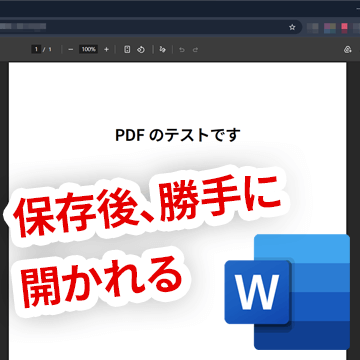Bookmark this page with the star icon
360x360 pixels.
pyautogui.click(x=292, y=27)
